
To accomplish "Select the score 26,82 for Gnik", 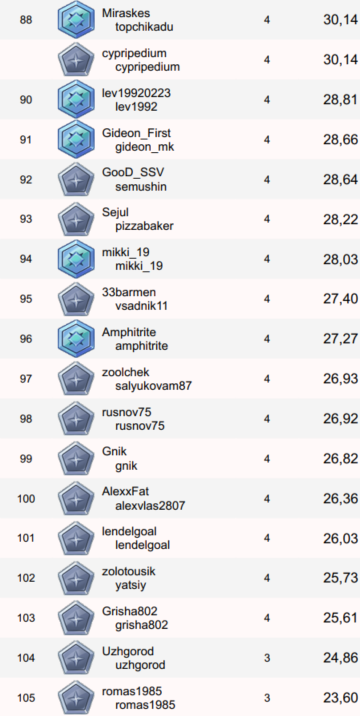I will tap(340, 458).
